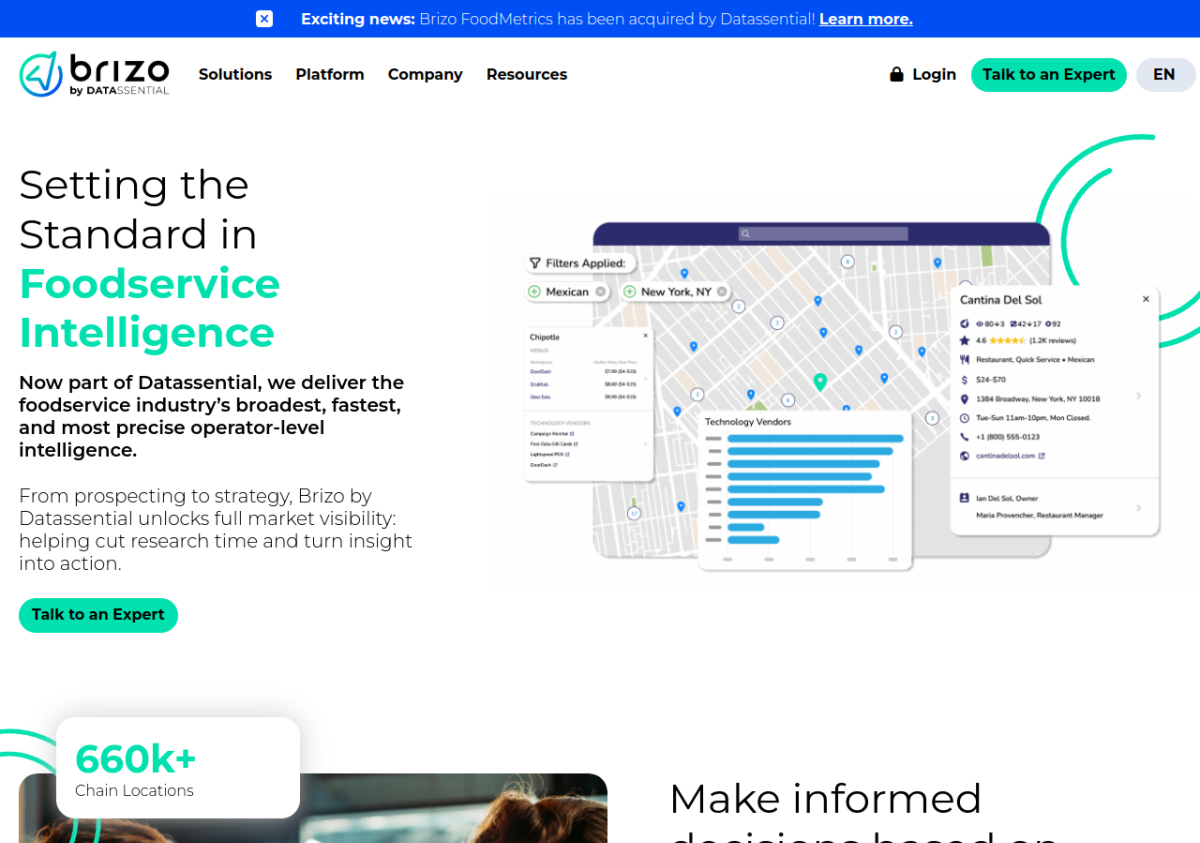Click the hero Talk to an Expert button

click(x=98, y=615)
